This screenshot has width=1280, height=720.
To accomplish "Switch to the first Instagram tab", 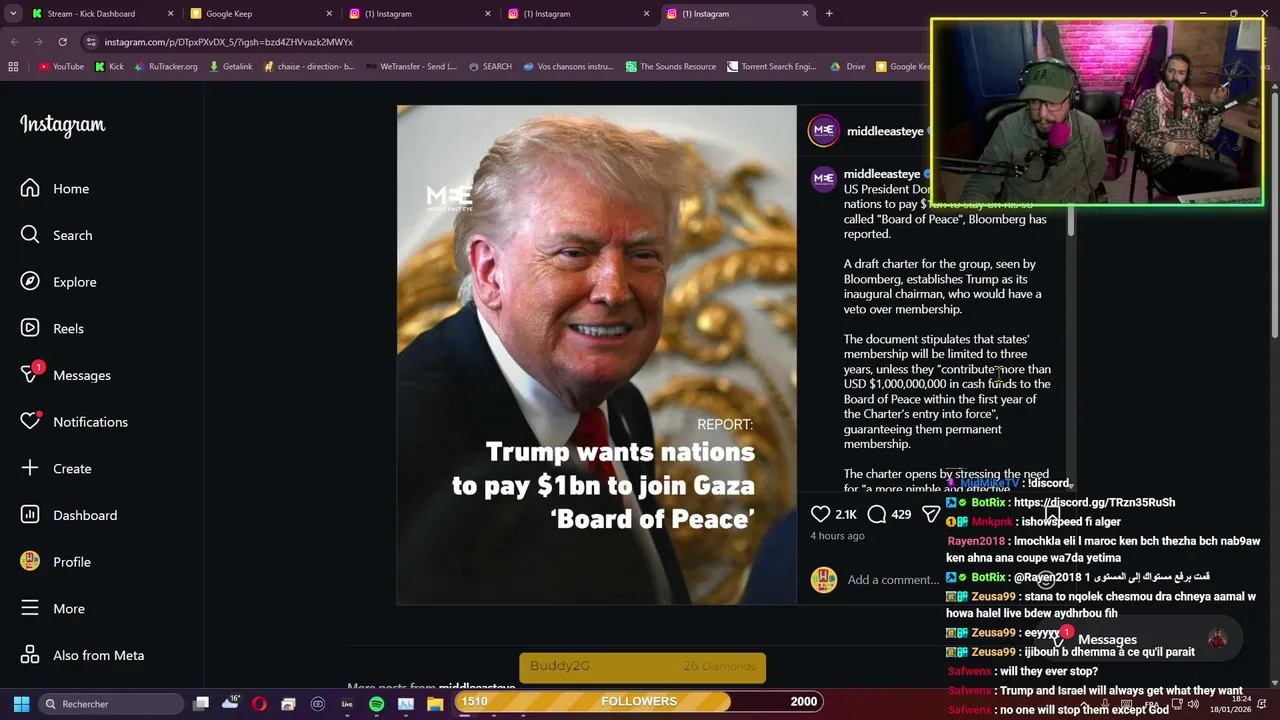I will tap(418, 14).
